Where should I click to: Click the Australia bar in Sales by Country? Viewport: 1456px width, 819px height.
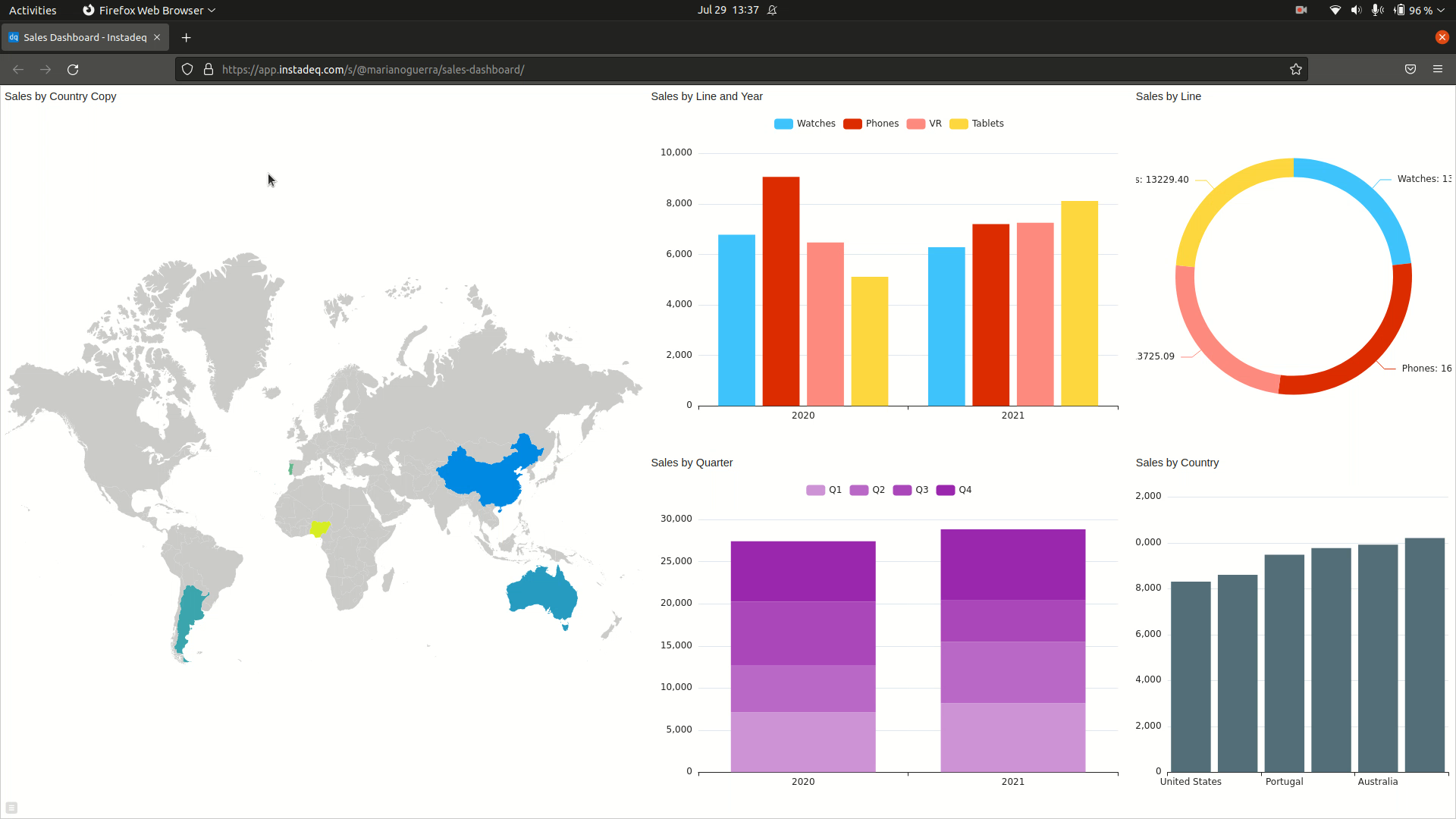(1378, 658)
